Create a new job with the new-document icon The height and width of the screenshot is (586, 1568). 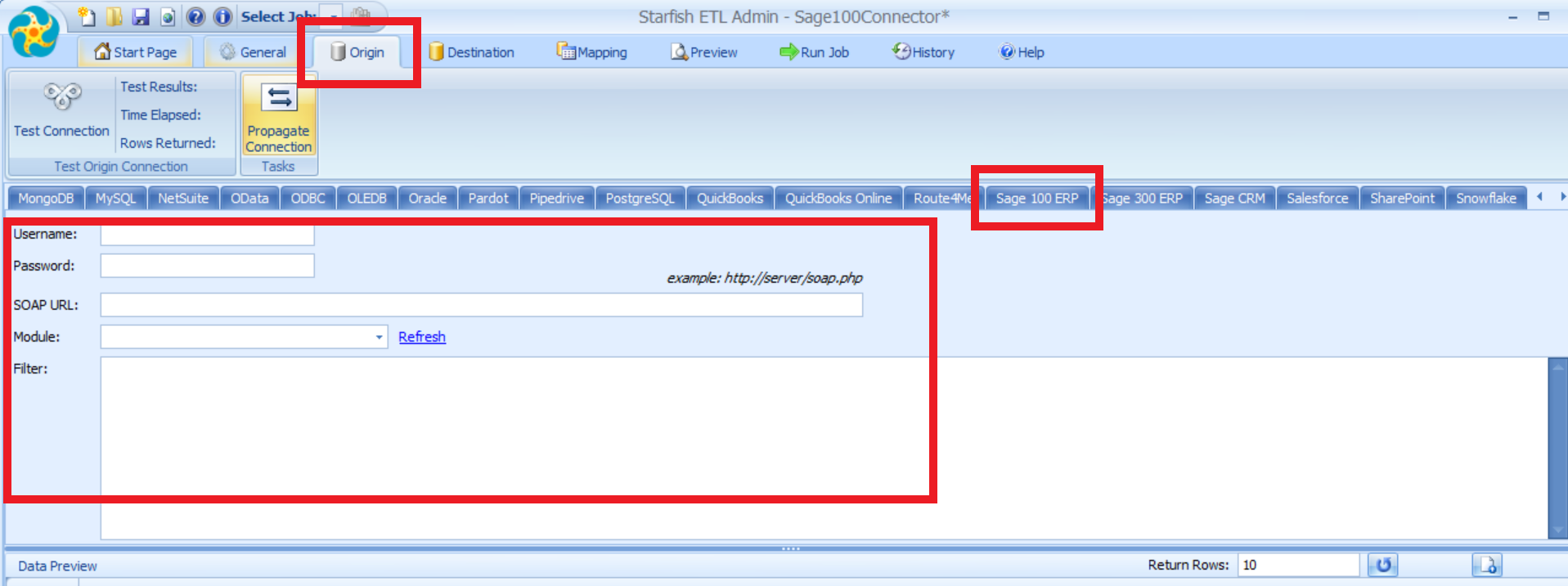[87, 16]
